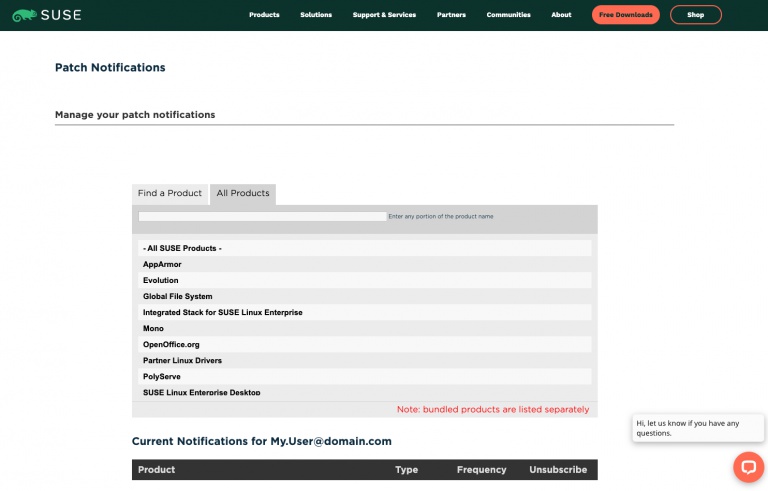Expand the Partners navigation menu
Image resolution: width=768 pixels, height=491 pixels.
[451, 15]
